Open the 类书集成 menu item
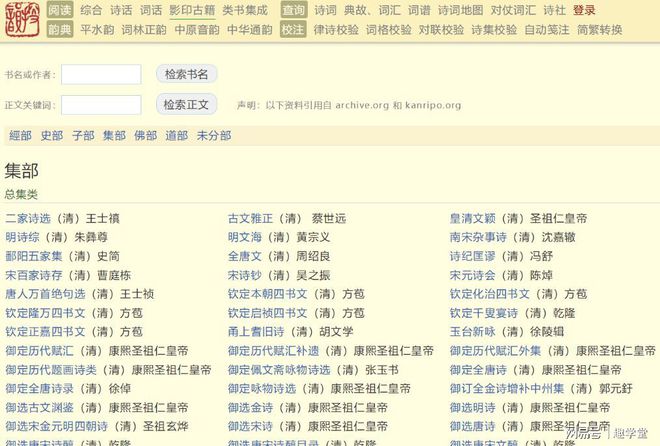 click(x=244, y=10)
